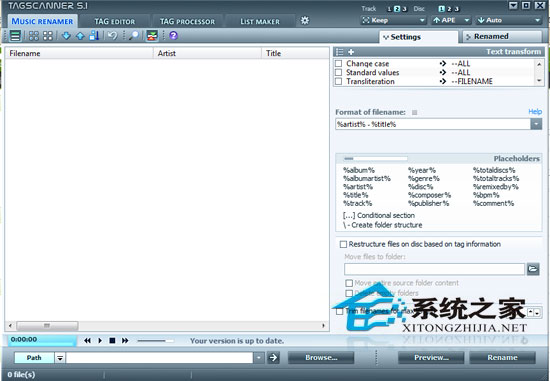Click in the Format of filename field
Viewport: 550px width, 381px height.
coord(433,124)
